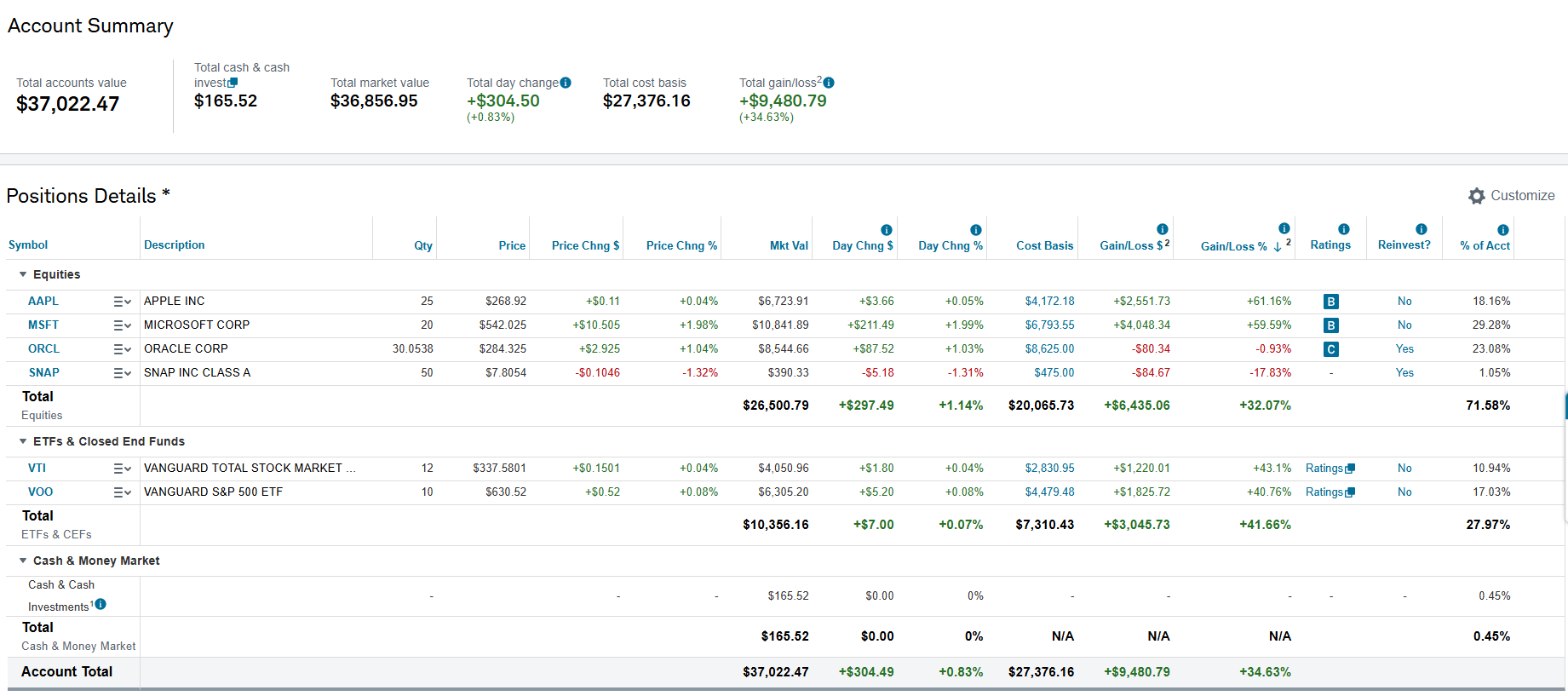Collapse ETFs & Closed End Funds section
This screenshot has height=696, width=1568.
pyautogui.click(x=23, y=441)
